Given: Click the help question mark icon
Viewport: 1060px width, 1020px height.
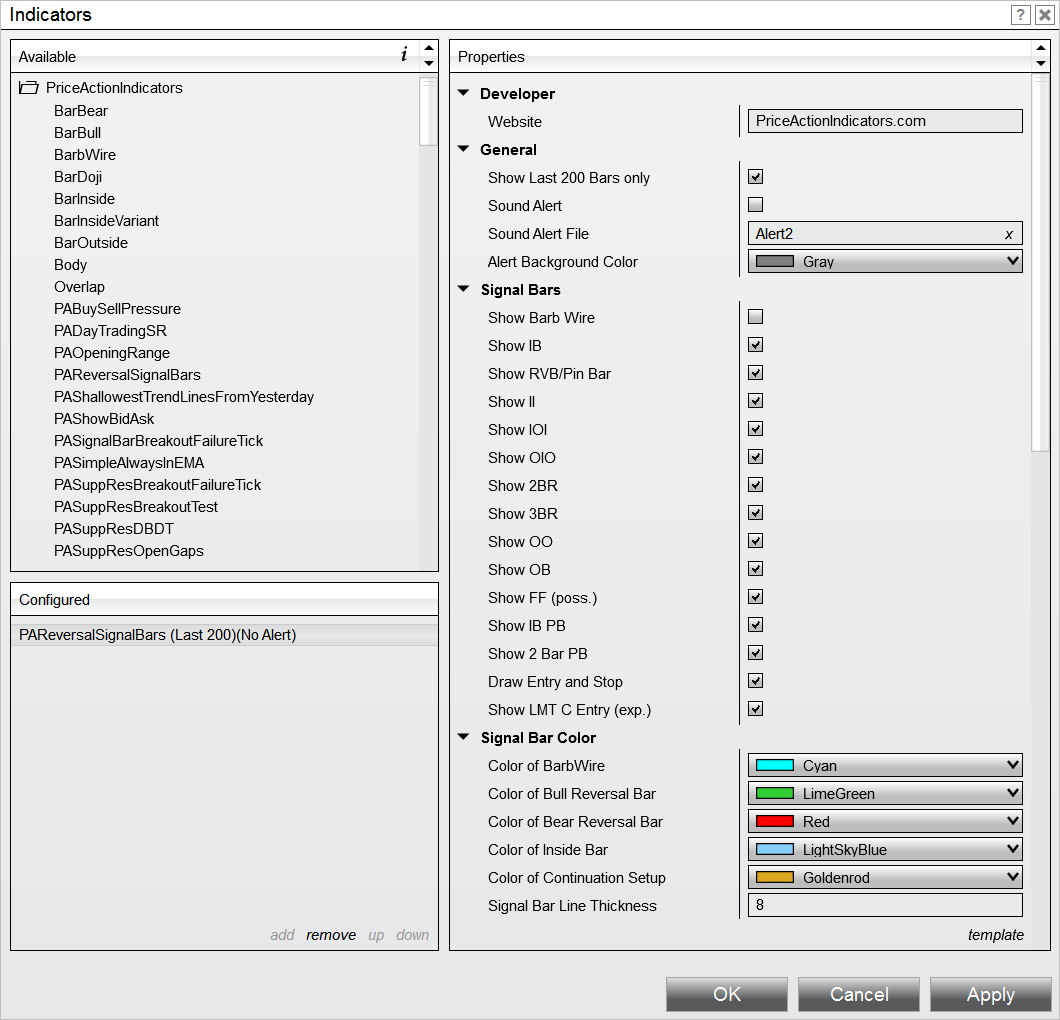Looking at the screenshot, I should click(1020, 14).
